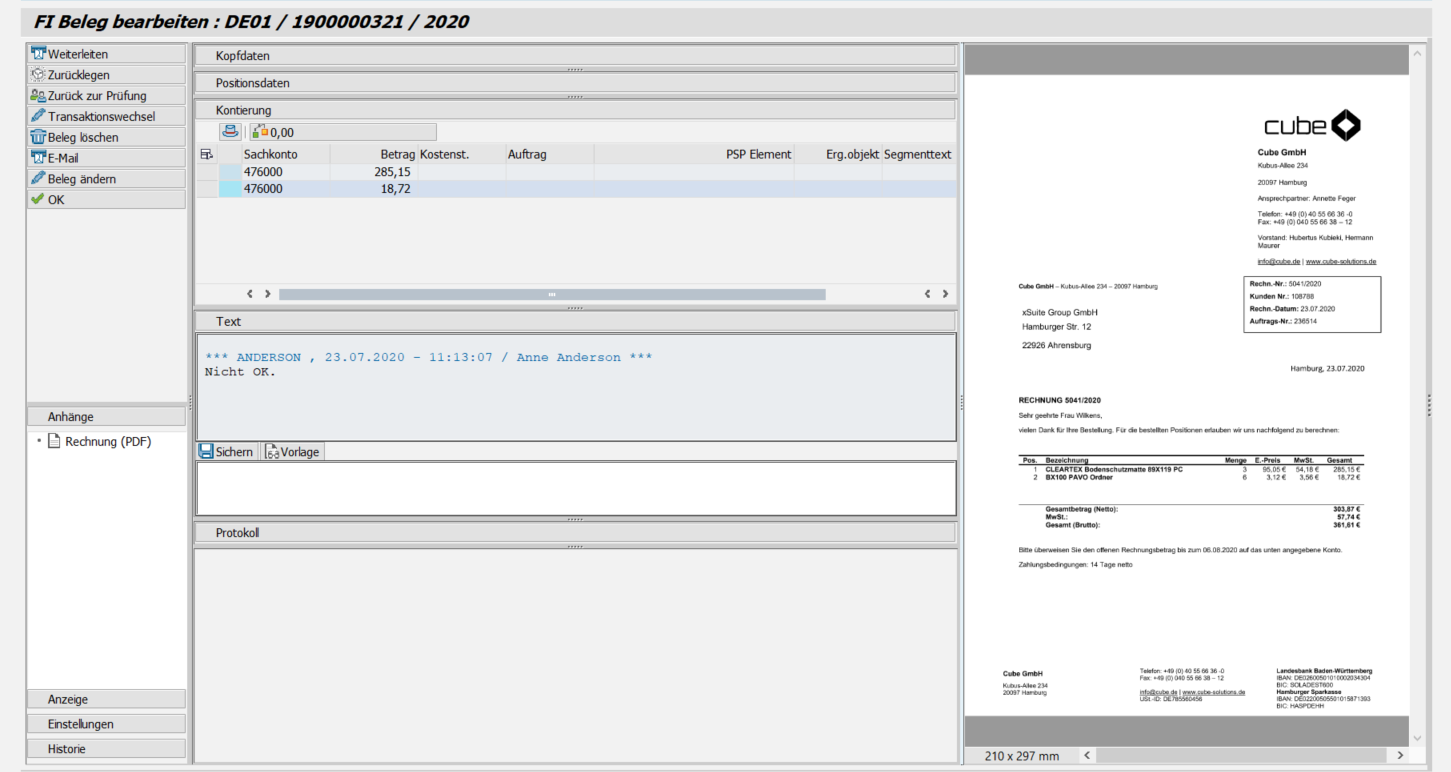The width and height of the screenshot is (1451, 772).
Task: Open Transaktionswechsel with pencil icon
Action: 105,117
